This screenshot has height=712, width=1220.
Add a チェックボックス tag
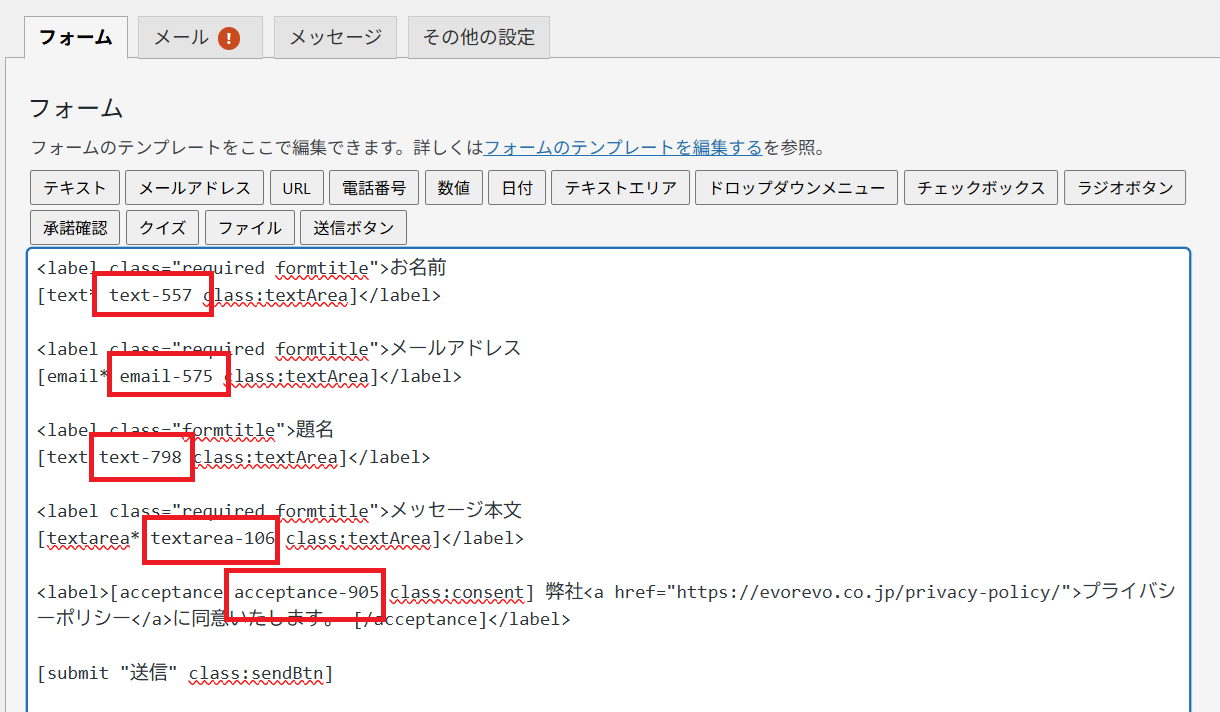pos(980,188)
